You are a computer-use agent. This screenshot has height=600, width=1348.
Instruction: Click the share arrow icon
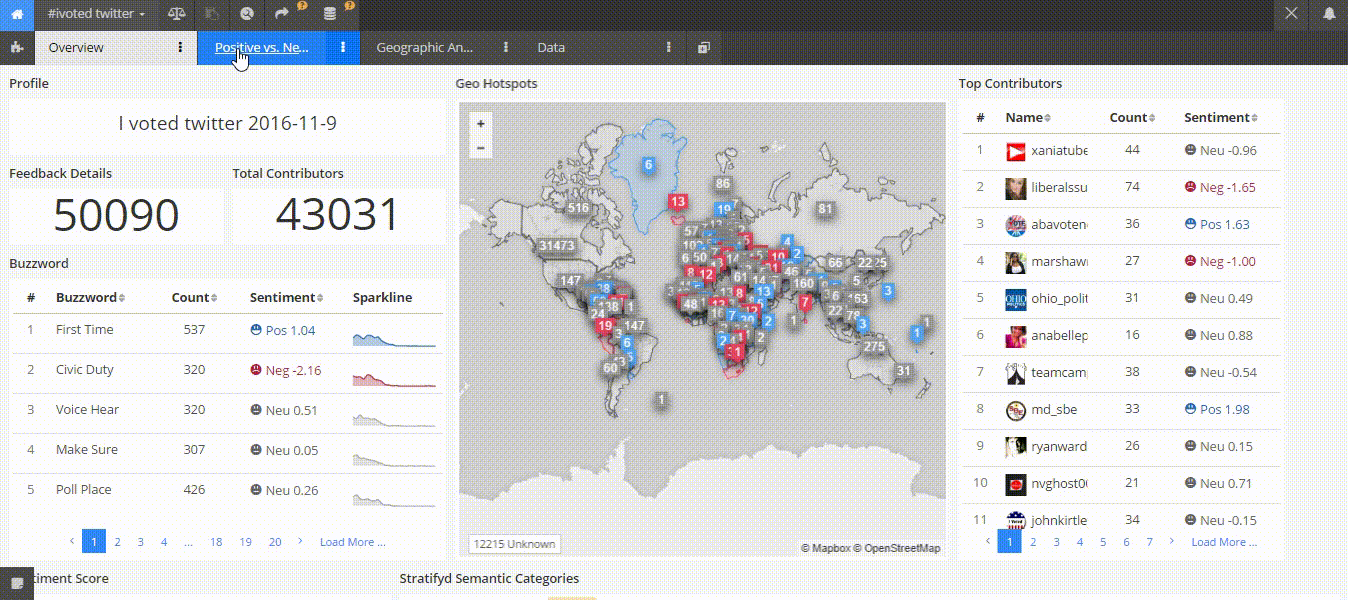[282, 14]
